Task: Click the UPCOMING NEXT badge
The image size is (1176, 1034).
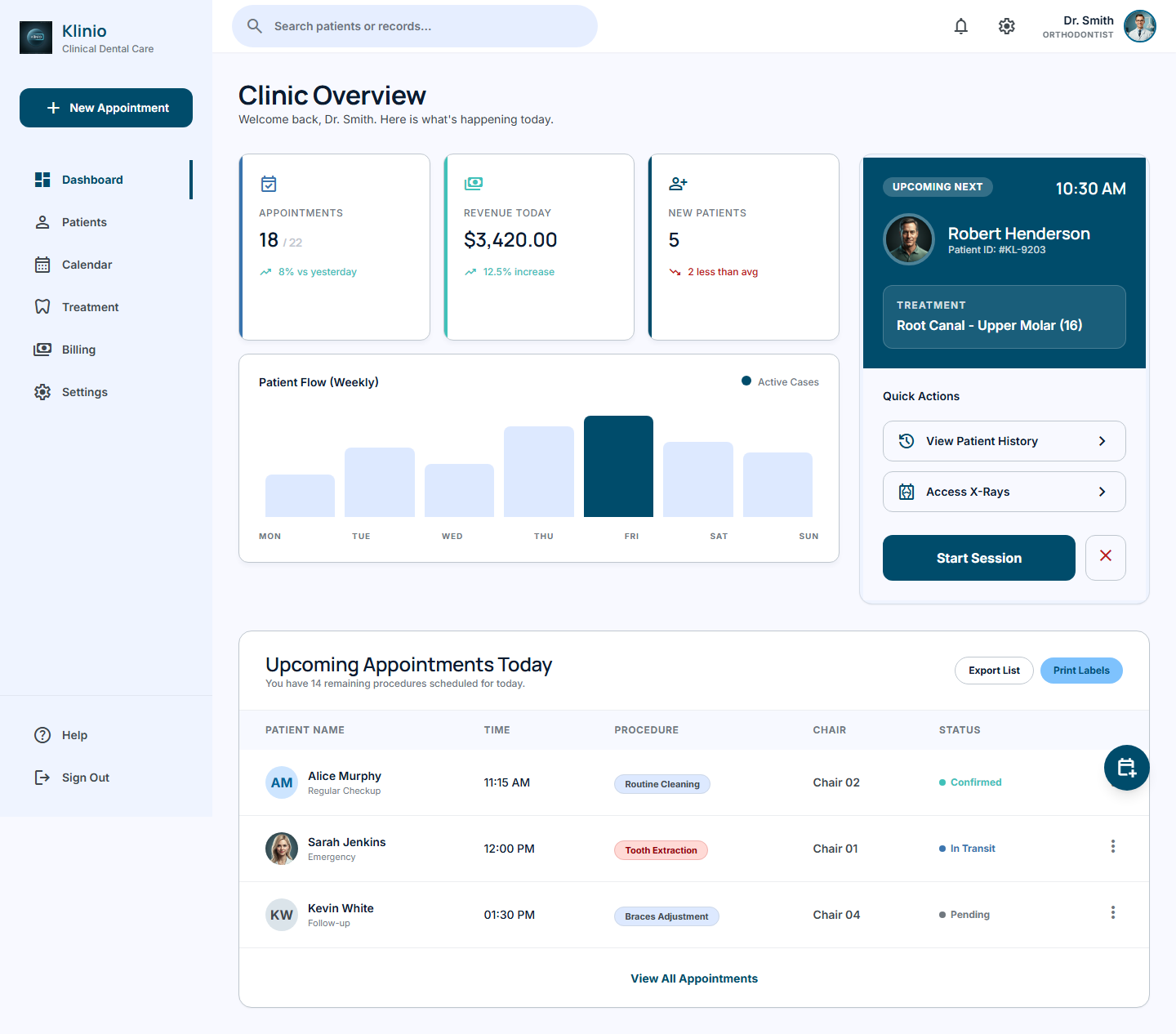Action: click(938, 187)
